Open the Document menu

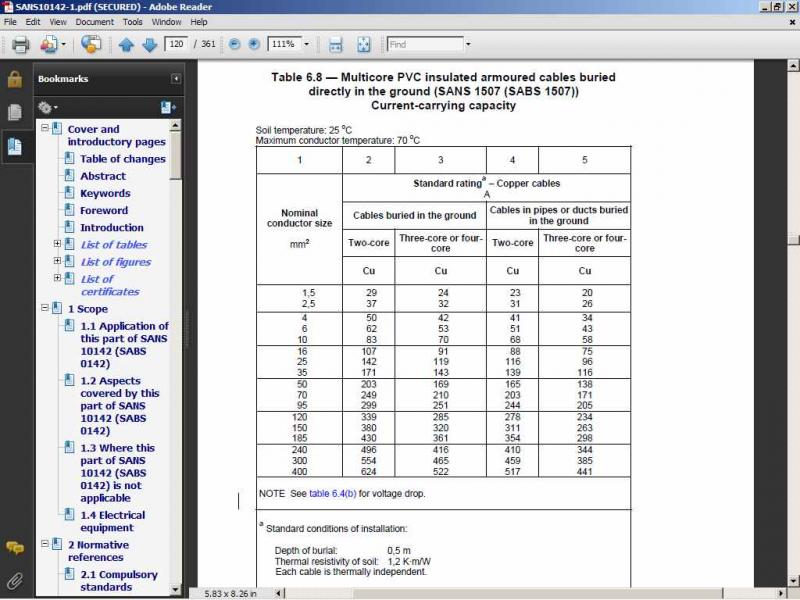click(94, 21)
